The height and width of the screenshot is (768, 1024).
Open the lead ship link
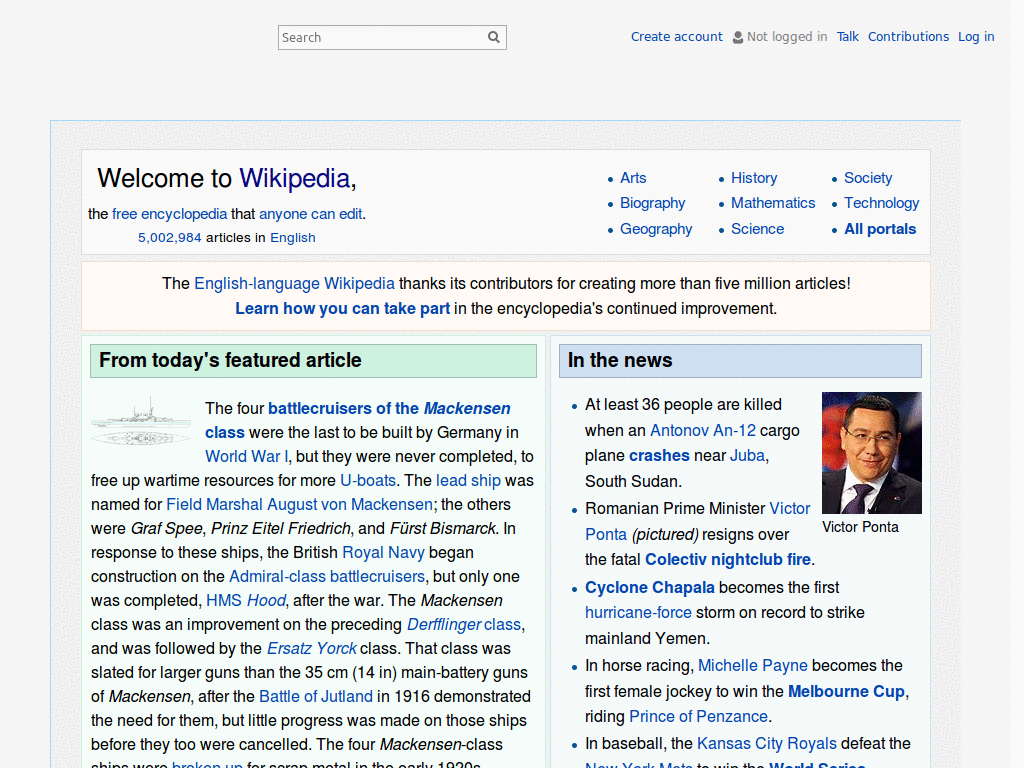click(x=468, y=481)
